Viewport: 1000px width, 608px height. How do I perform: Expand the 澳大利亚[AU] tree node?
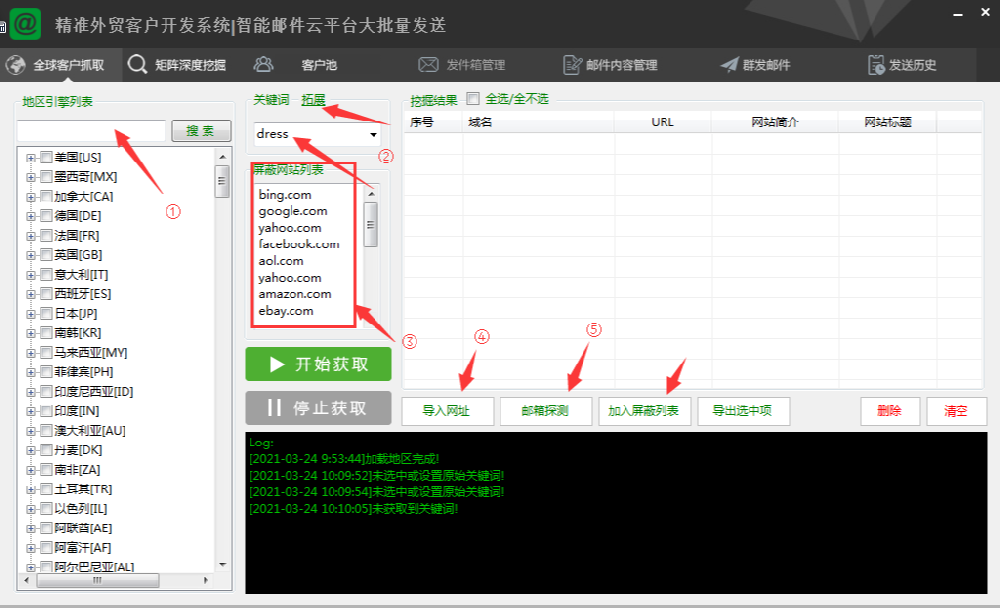pyautogui.click(x=30, y=431)
